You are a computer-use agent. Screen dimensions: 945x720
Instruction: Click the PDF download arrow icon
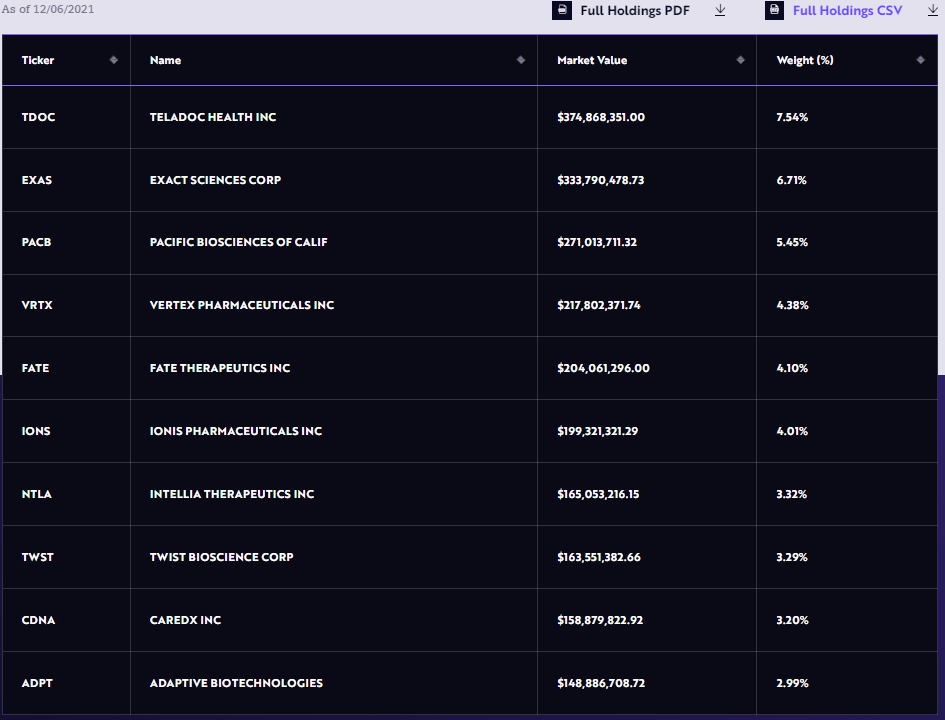tap(719, 10)
